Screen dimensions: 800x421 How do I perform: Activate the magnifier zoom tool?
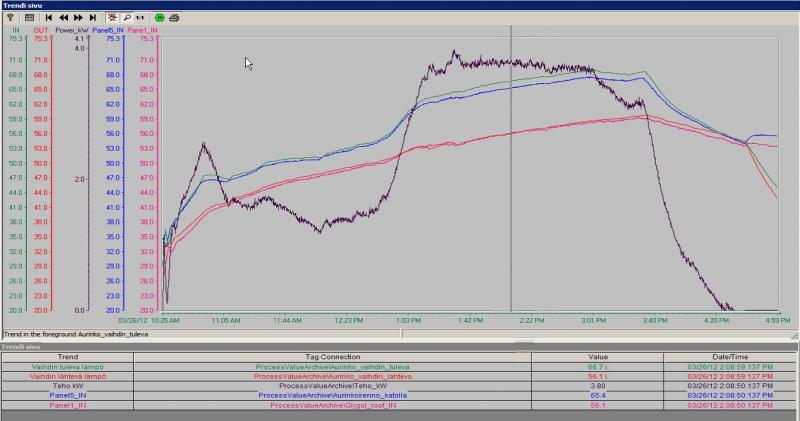(x=127, y=17)
